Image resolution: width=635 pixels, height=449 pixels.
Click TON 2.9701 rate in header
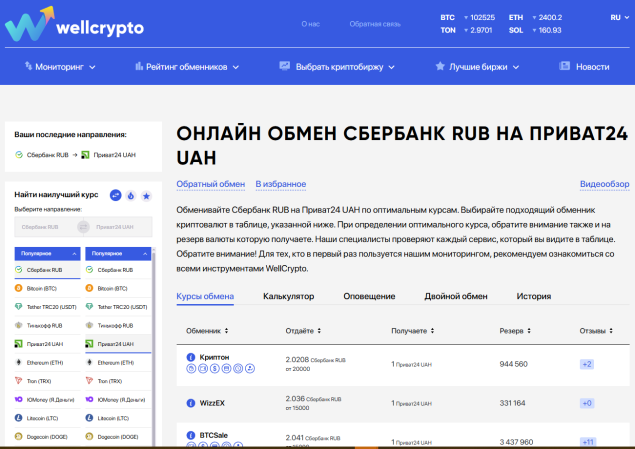(x=466, y=30)
